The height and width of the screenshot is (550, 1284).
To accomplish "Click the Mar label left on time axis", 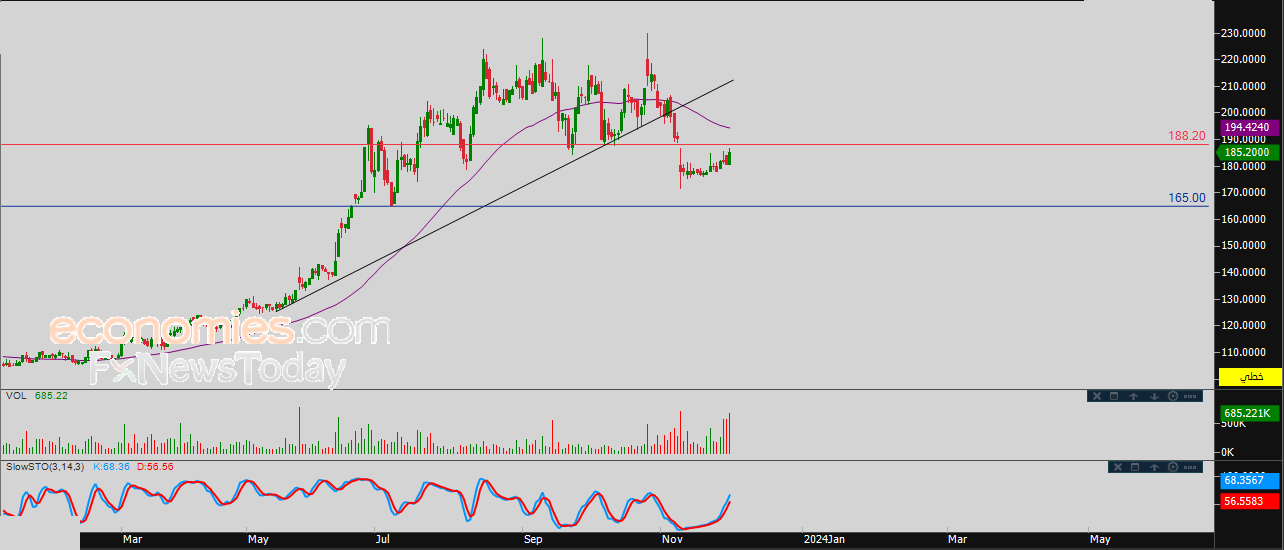I will click(x=132, y=539).
